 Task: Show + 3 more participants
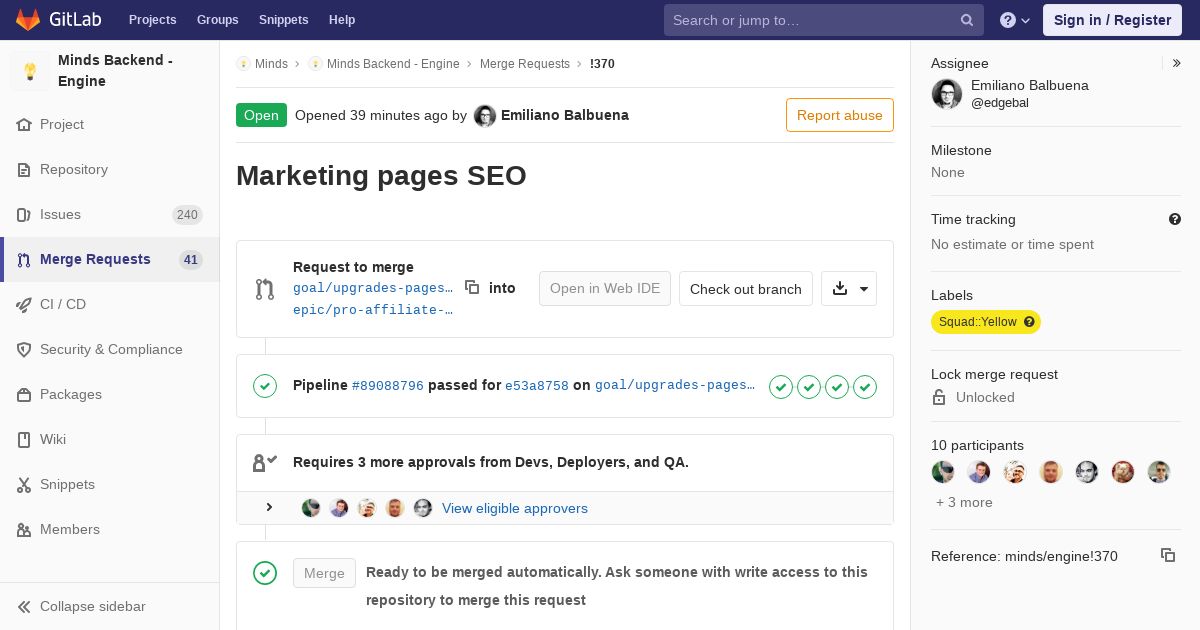(964, 502)
